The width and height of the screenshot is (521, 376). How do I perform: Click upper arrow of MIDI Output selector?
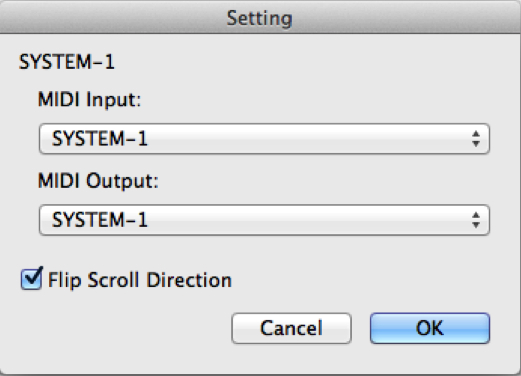pyautogui.click(x=476, y=215)
